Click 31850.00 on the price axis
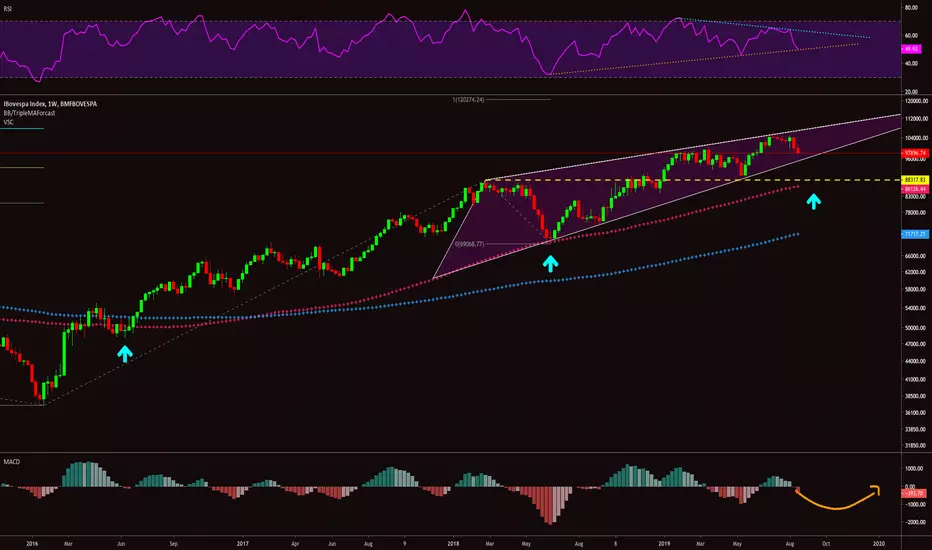This screenshot has width=932, height=550. click(x=916, y=445)
